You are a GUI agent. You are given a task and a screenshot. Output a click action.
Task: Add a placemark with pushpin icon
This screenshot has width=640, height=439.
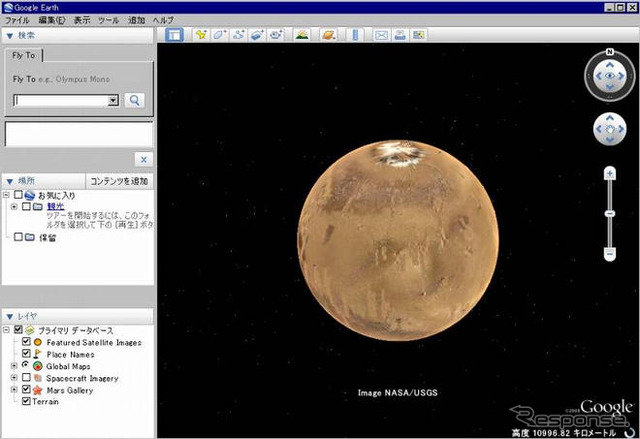tap(201, 35)
